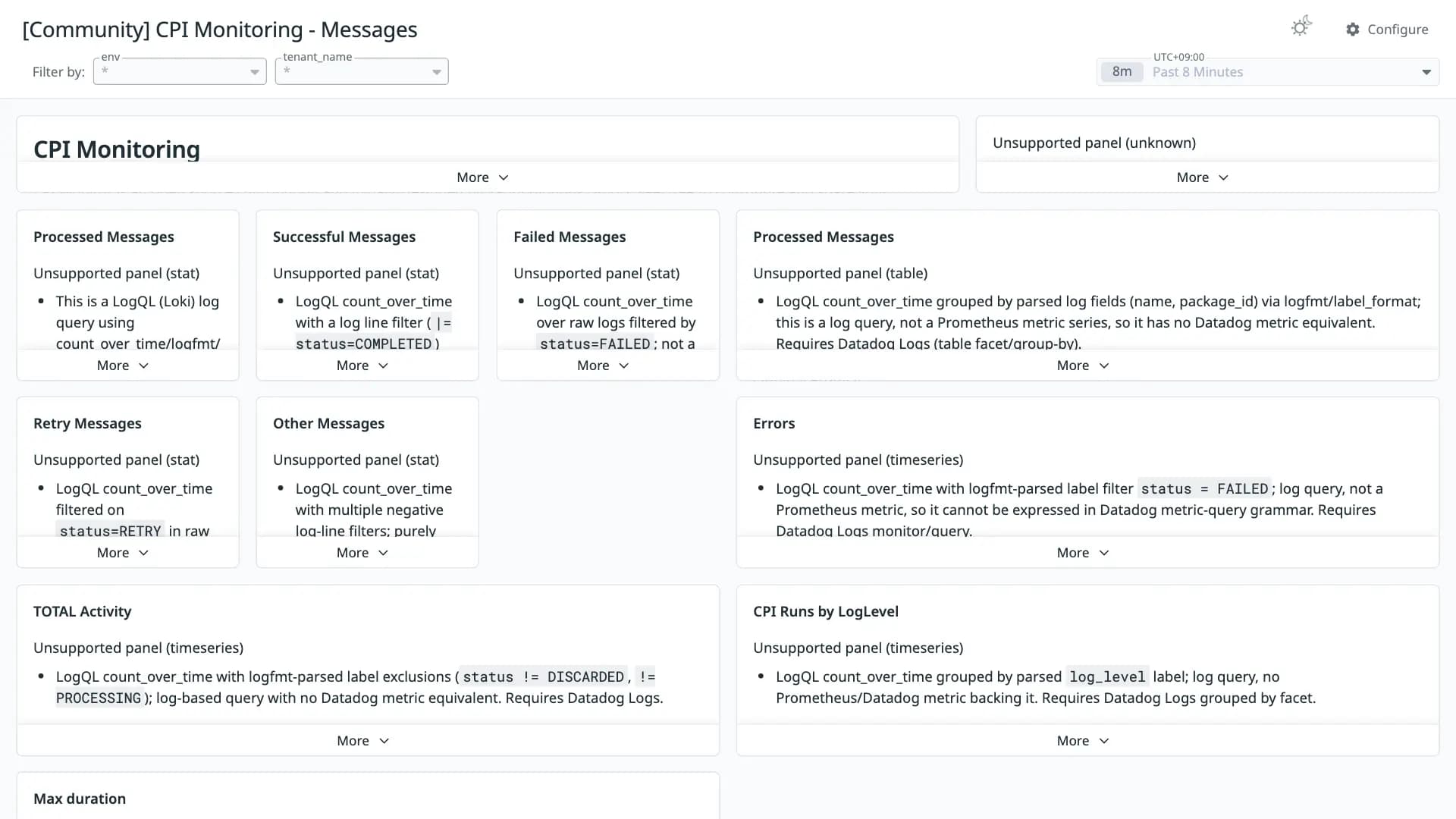The width and height of the screenshot is (1456, 819).
Task: Click the 8m time badge
Action: point(1122,72)
